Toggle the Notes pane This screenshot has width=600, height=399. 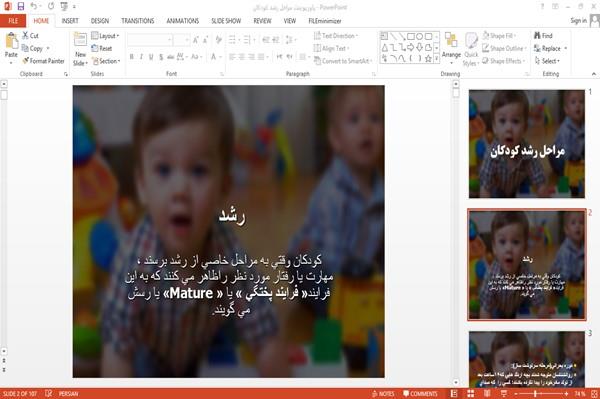tap(383, 394)
